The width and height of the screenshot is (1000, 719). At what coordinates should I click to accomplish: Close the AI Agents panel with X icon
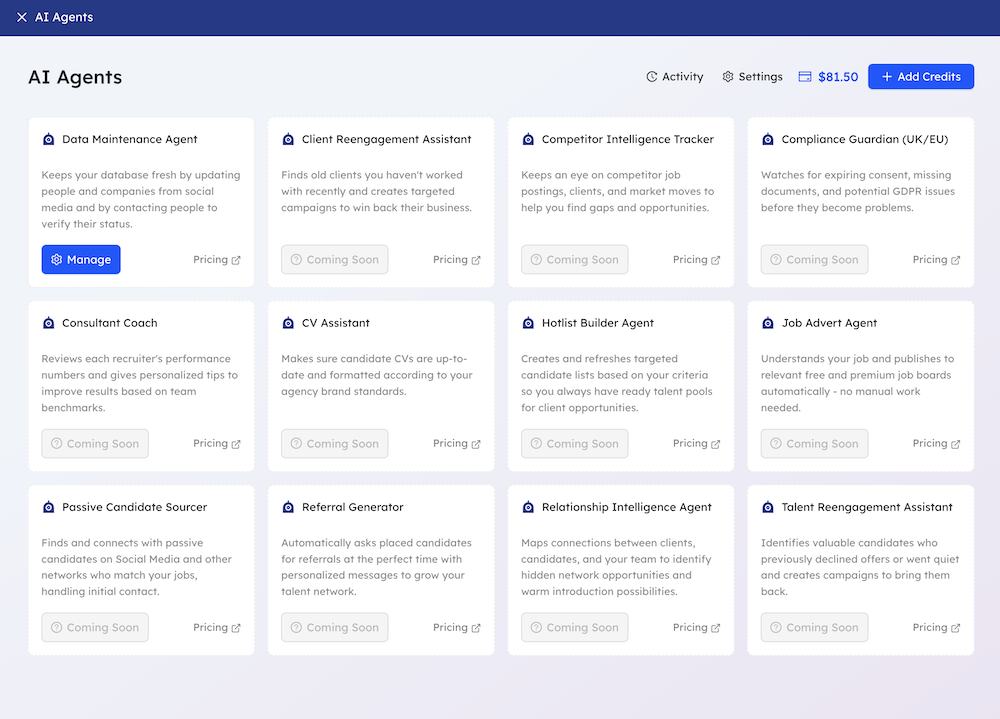pos(22,17)
